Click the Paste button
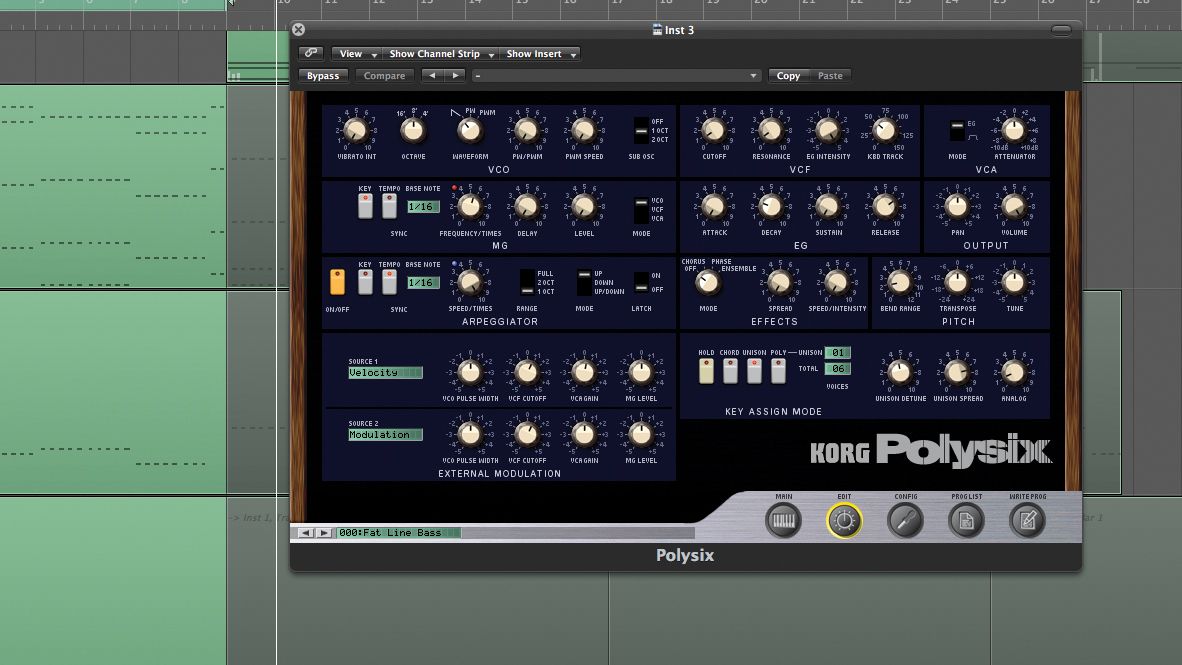 tap(830, 75)
